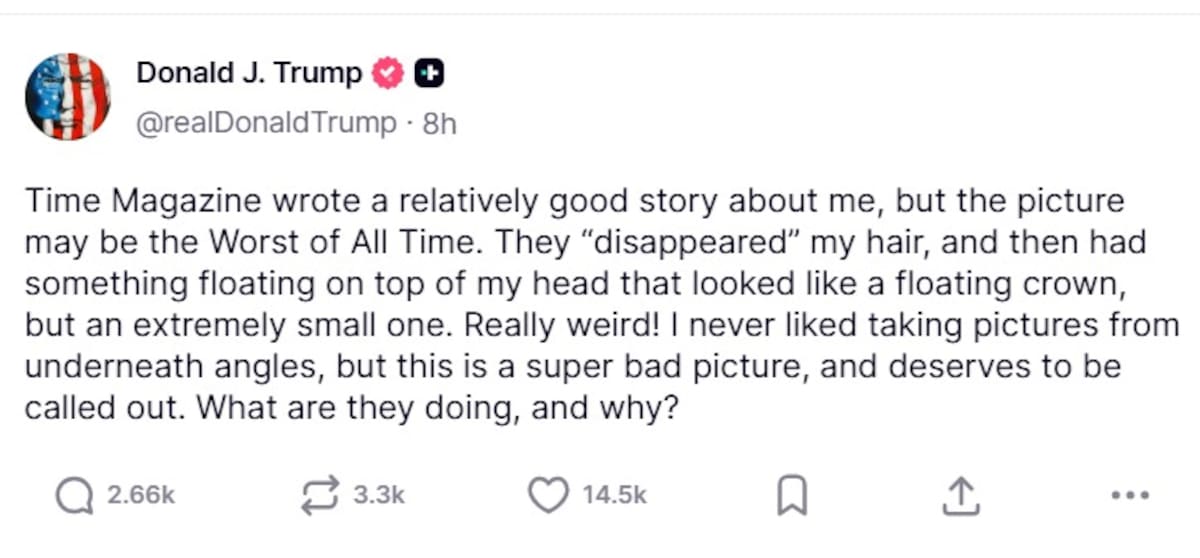Bookmark this post
Viewport: 1200px width, 558px height.
792,495
